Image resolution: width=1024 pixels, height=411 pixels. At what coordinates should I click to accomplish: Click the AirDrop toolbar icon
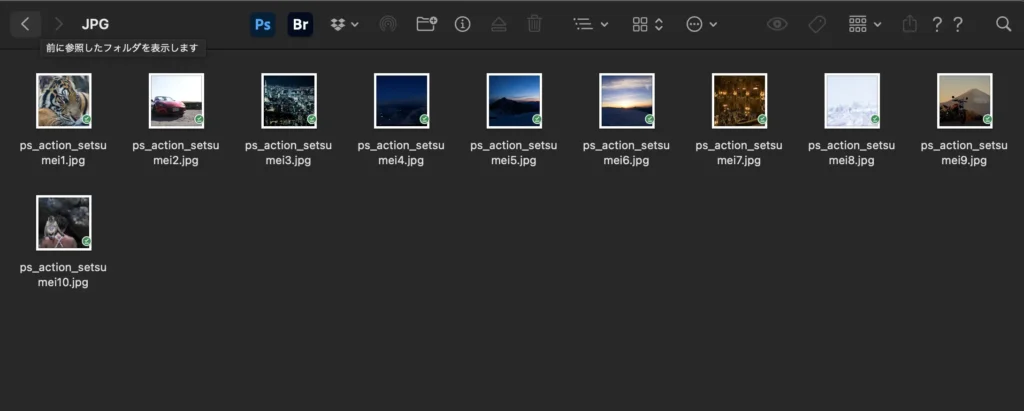pyautogui.click(x=387, y=24)
